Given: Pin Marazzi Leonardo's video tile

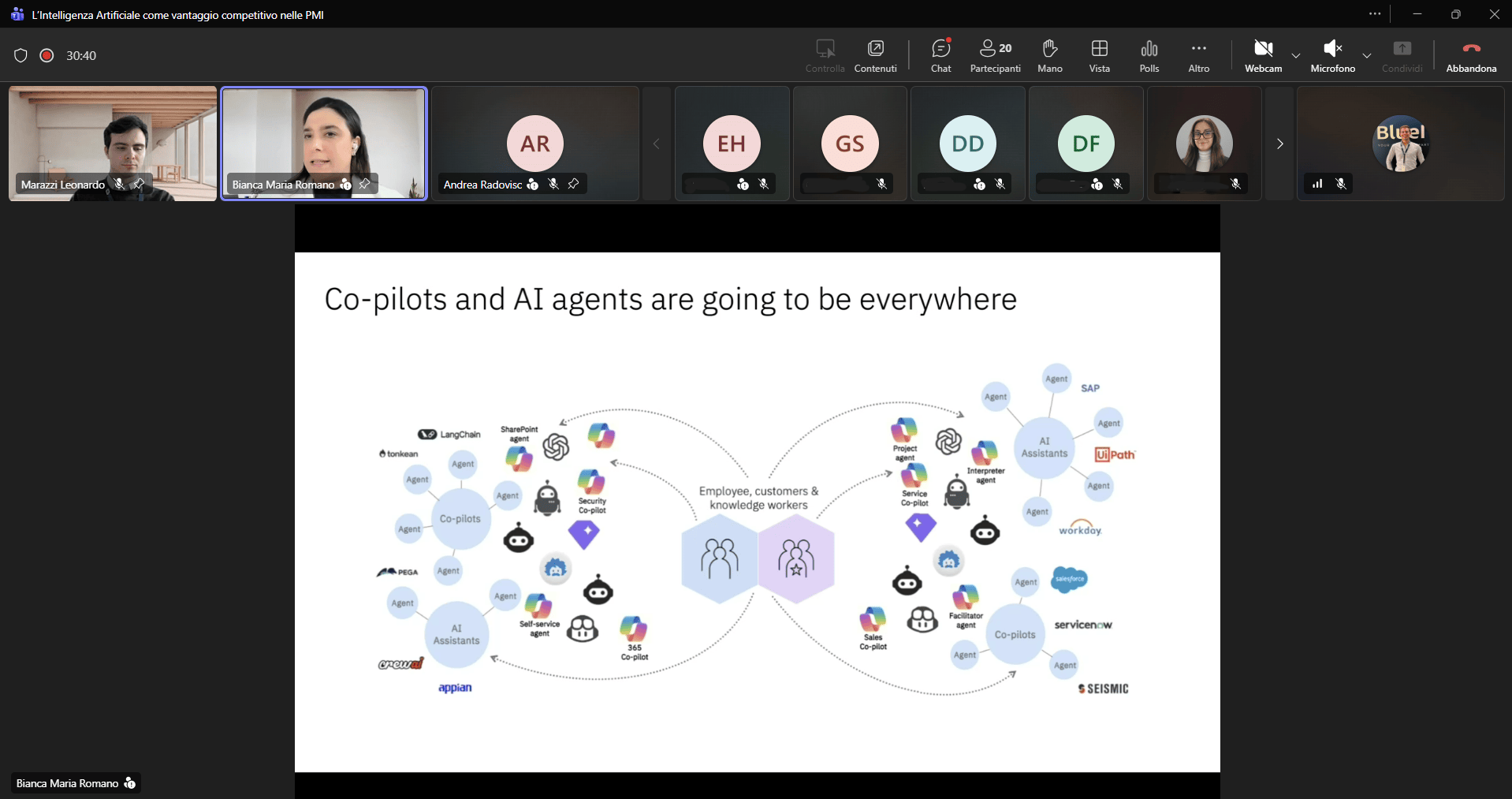Looking at the screenshot, I should pyautogui.click(x=139, y=184).
